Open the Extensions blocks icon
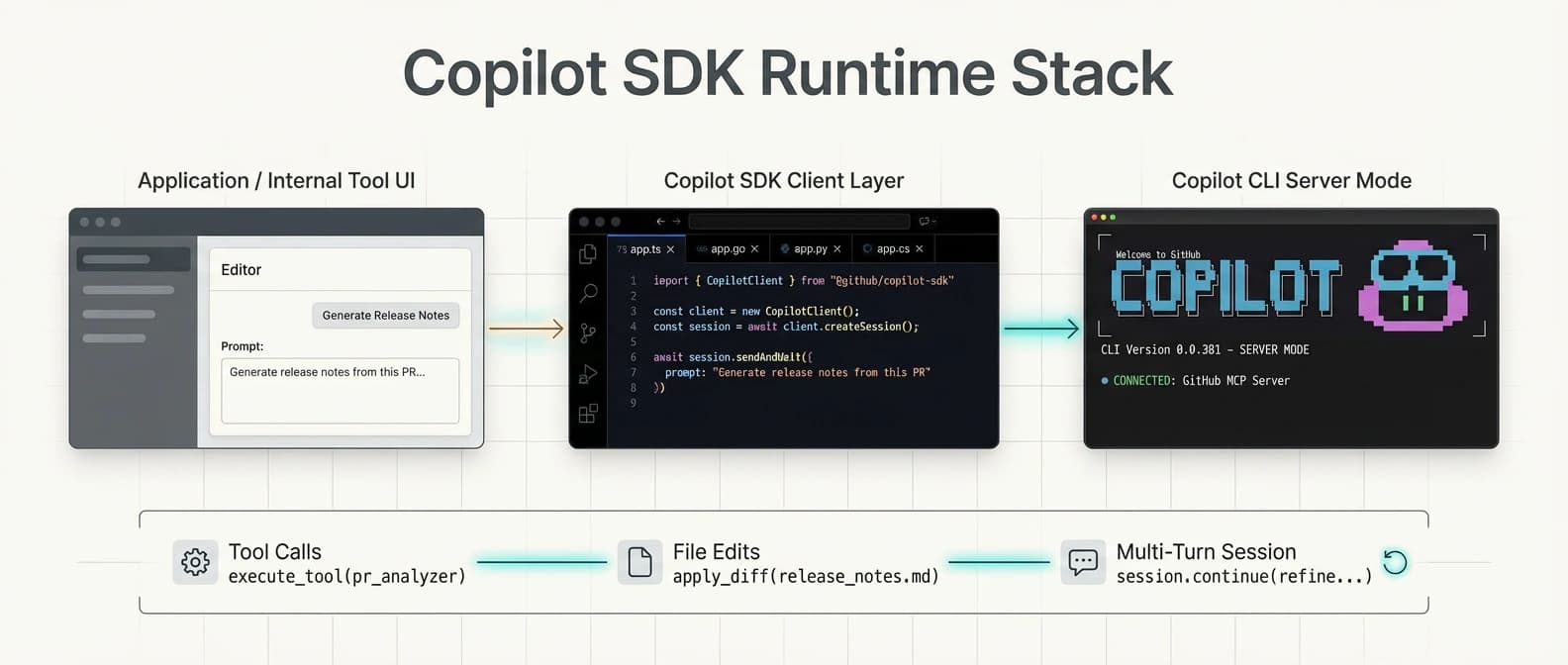 (588, 414)
